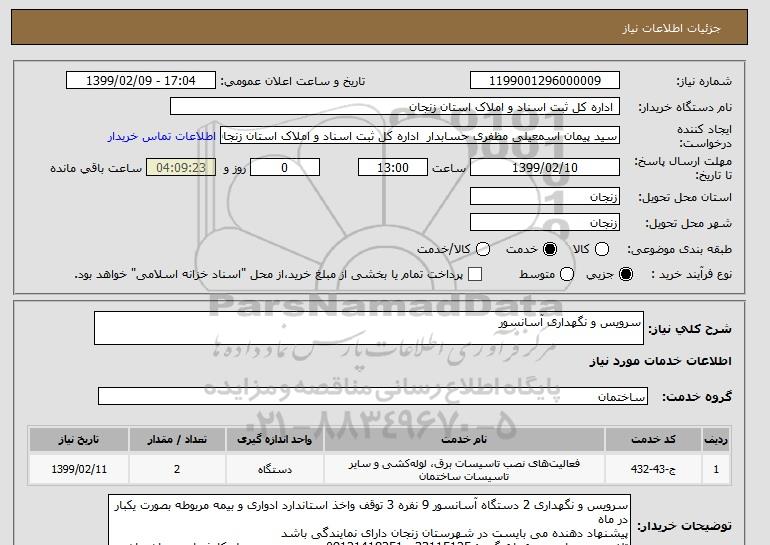Select the متوسط purchase type radio
Image resolution: width=770 pixels, height=545 pixels.
[x=567, y=274]
